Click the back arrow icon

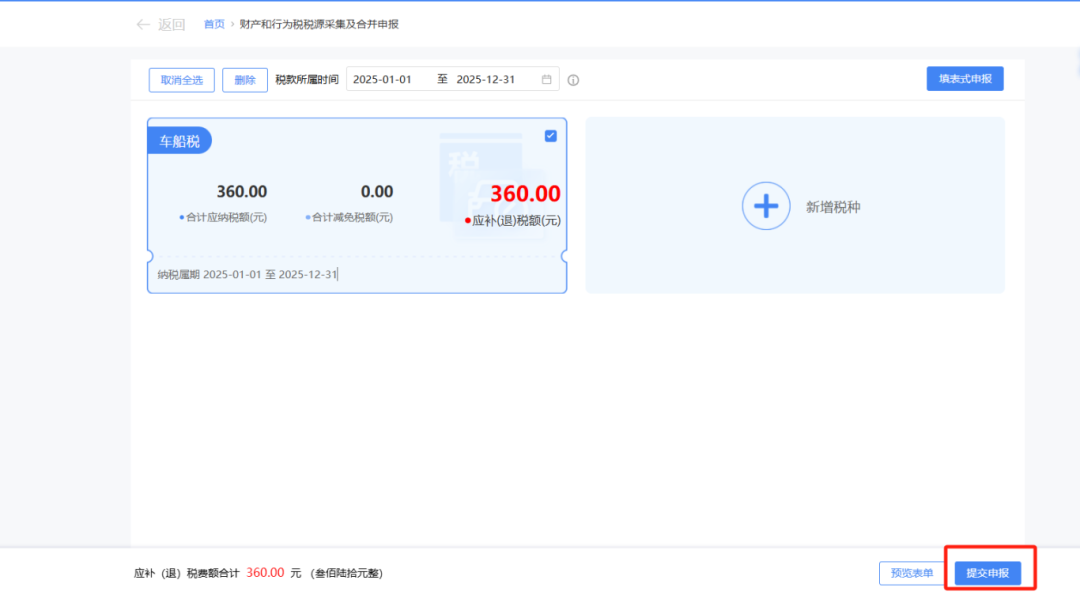point(143,25)
